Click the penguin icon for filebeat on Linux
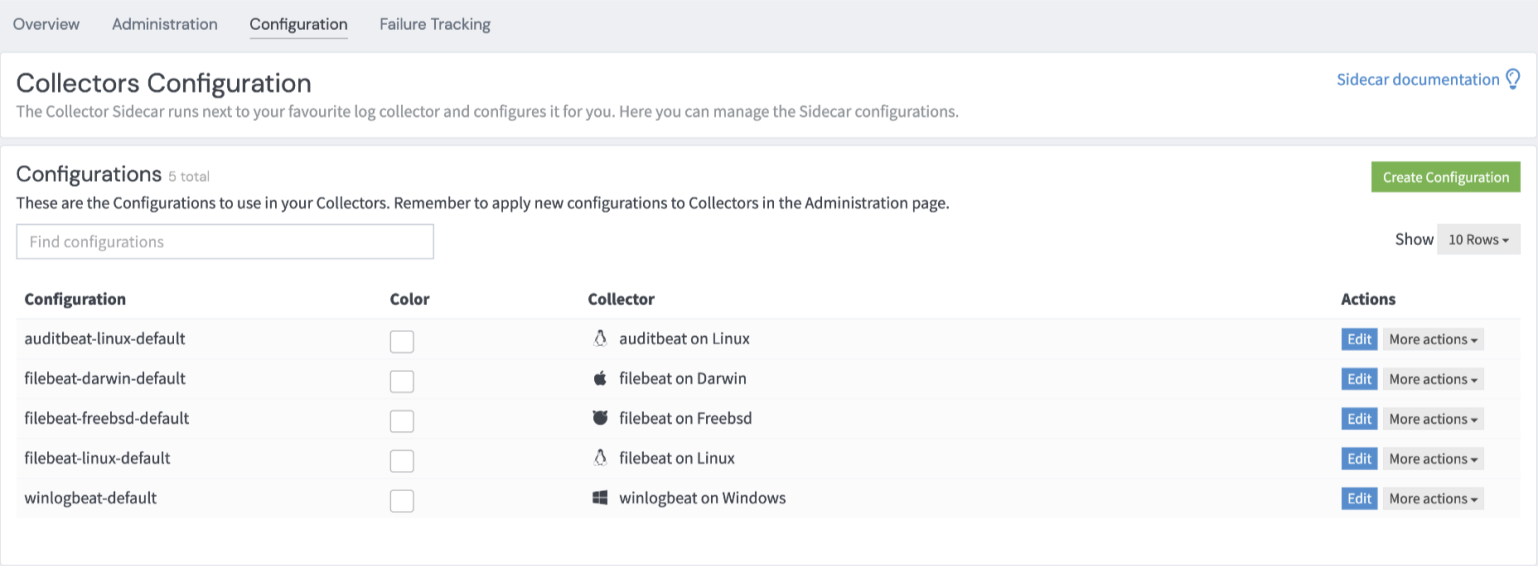 pos(600,458)
